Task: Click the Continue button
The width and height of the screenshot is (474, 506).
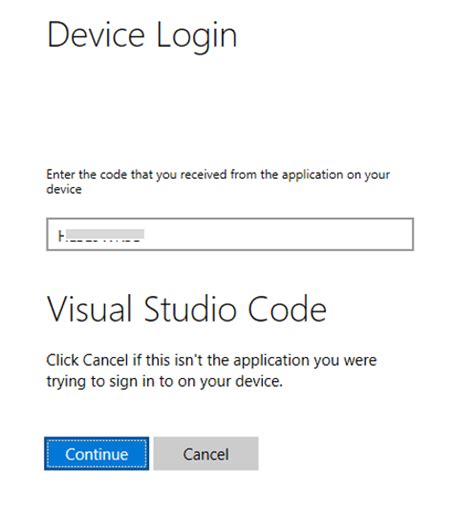Action: [96, 454]
